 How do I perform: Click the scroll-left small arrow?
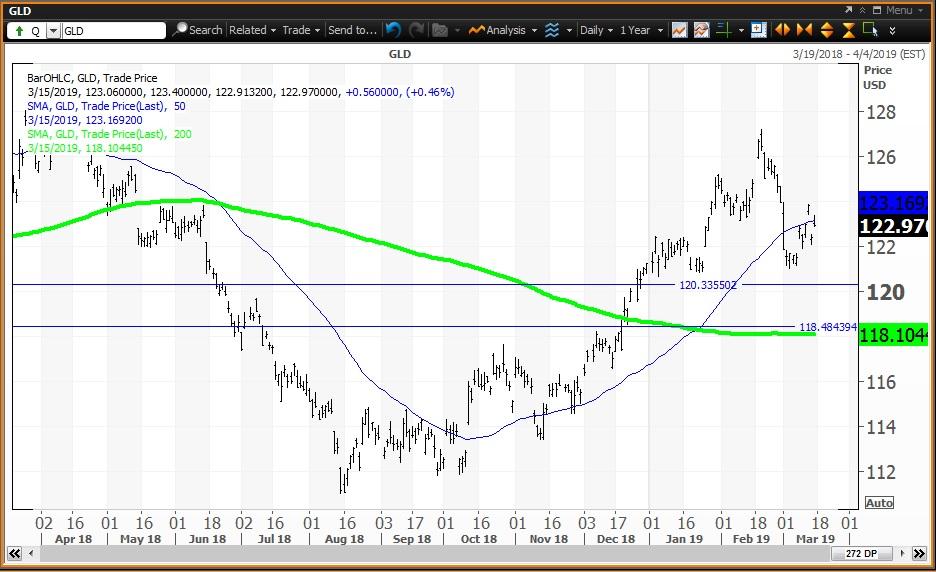click(30, 553)
